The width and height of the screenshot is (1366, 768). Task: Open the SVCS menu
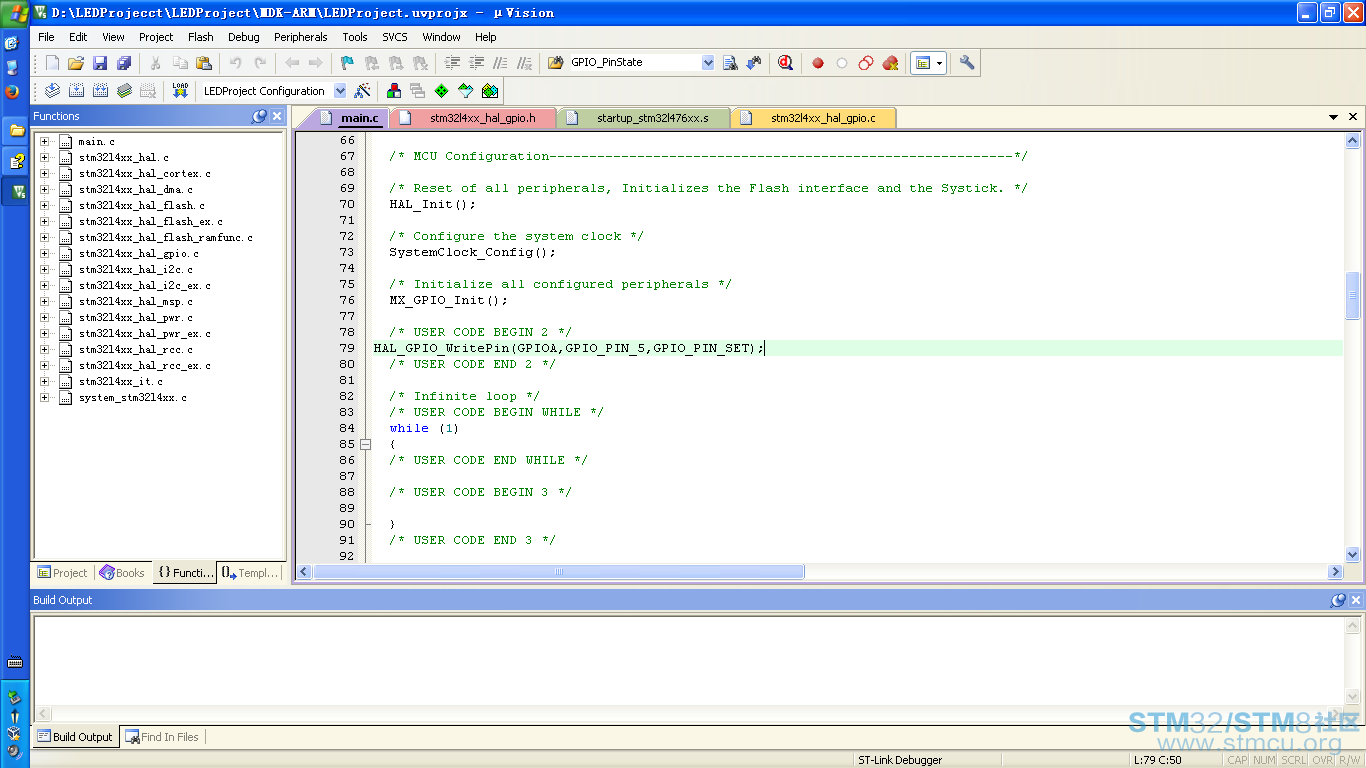click(x=395, y=37)
